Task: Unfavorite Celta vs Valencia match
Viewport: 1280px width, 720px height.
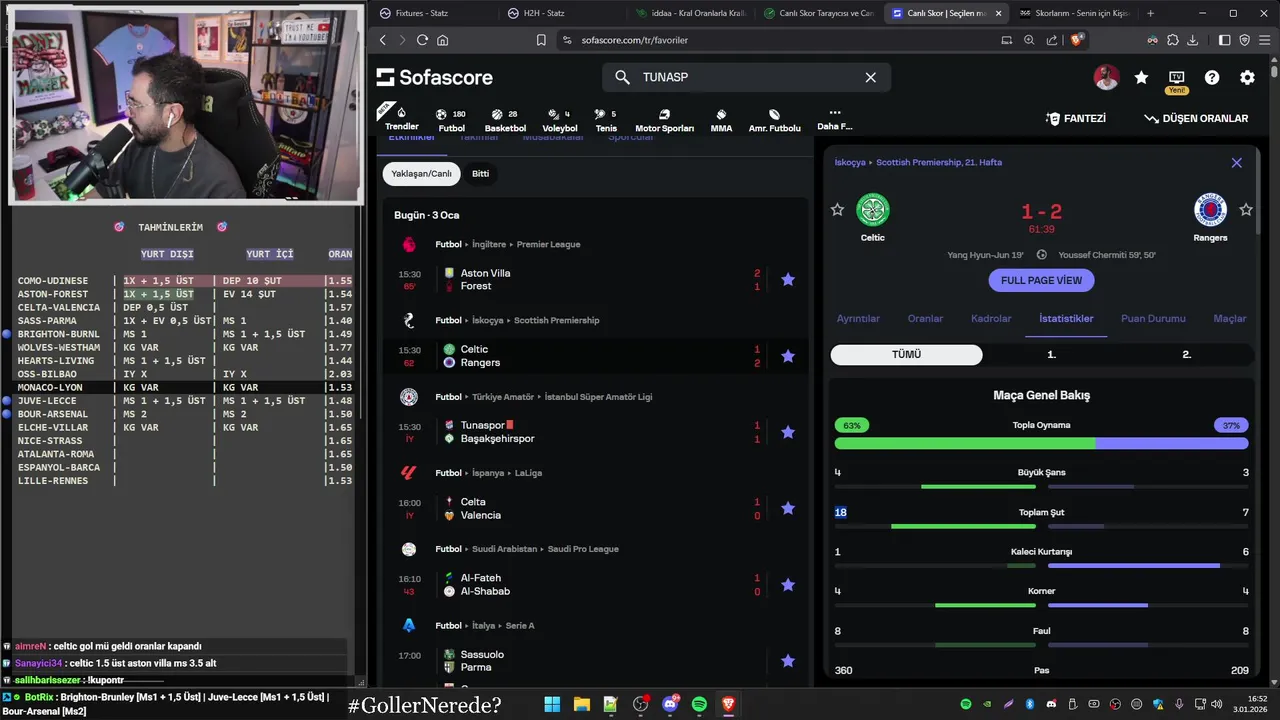Action: point(788,508)
